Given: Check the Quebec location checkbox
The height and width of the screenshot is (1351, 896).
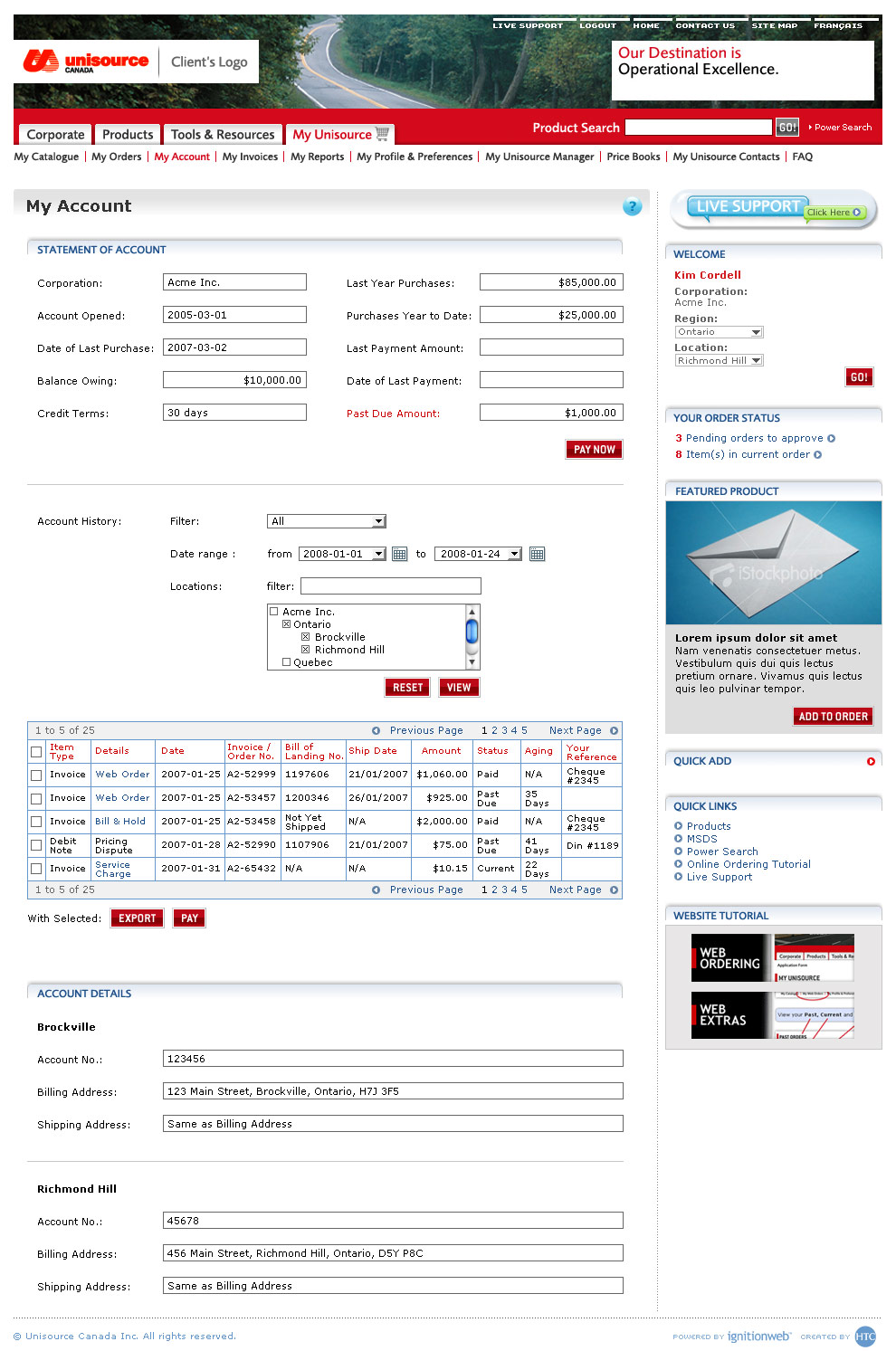Looking at the screenshot, I should [287, 662].
